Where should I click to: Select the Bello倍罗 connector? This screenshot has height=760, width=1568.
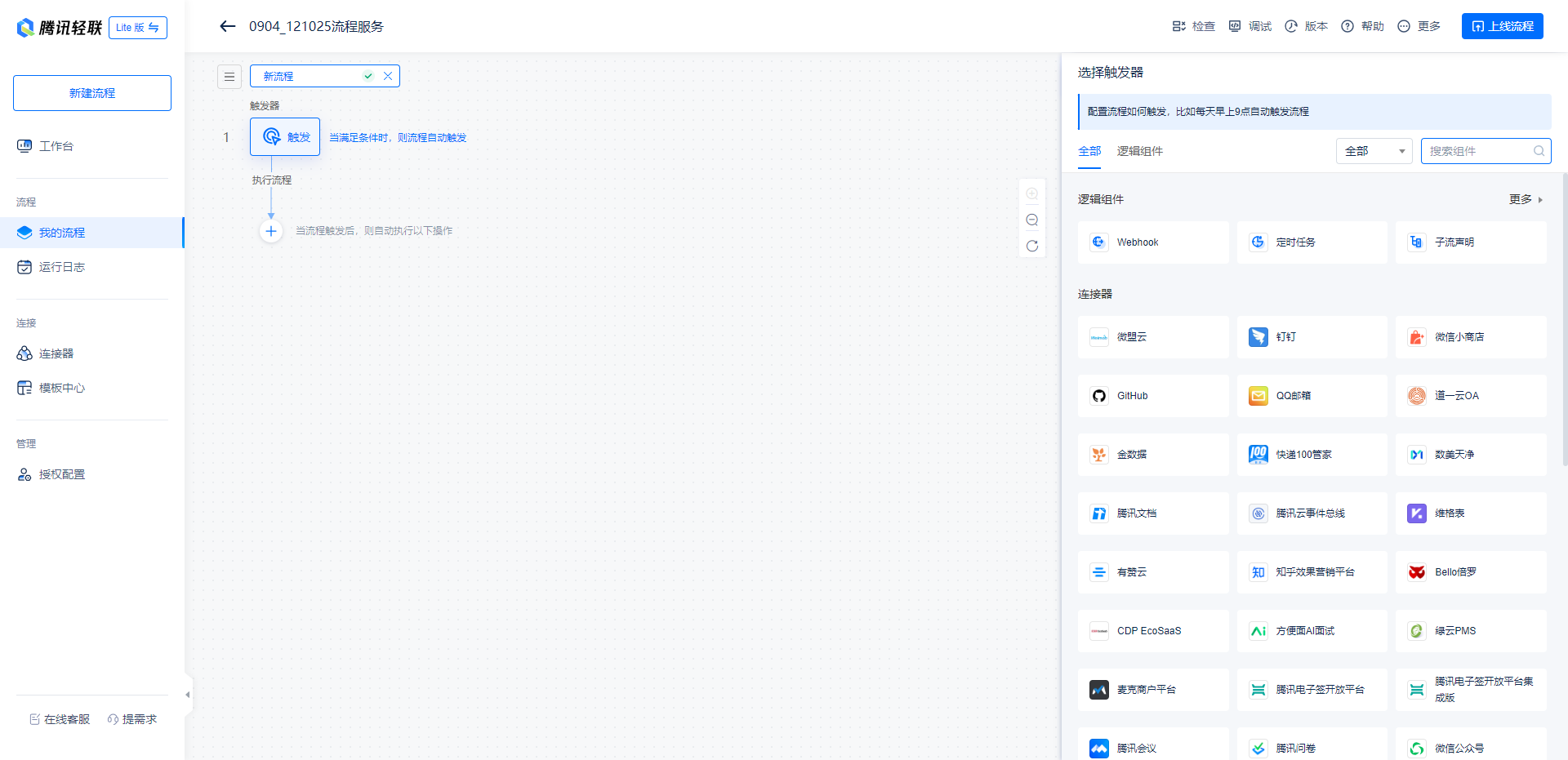[1471, 572]
